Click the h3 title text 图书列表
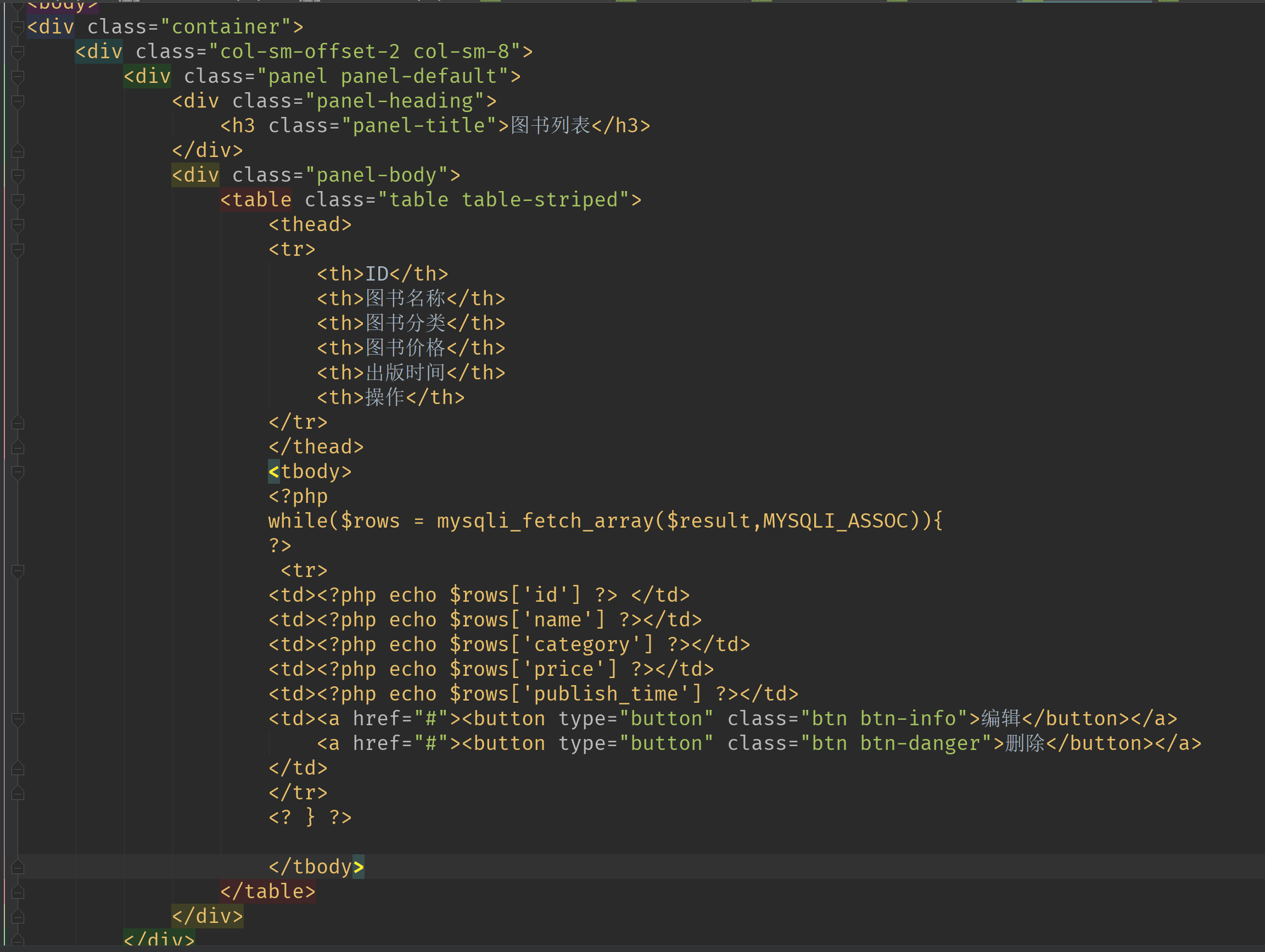1265x952 pixels. [550, 125]
